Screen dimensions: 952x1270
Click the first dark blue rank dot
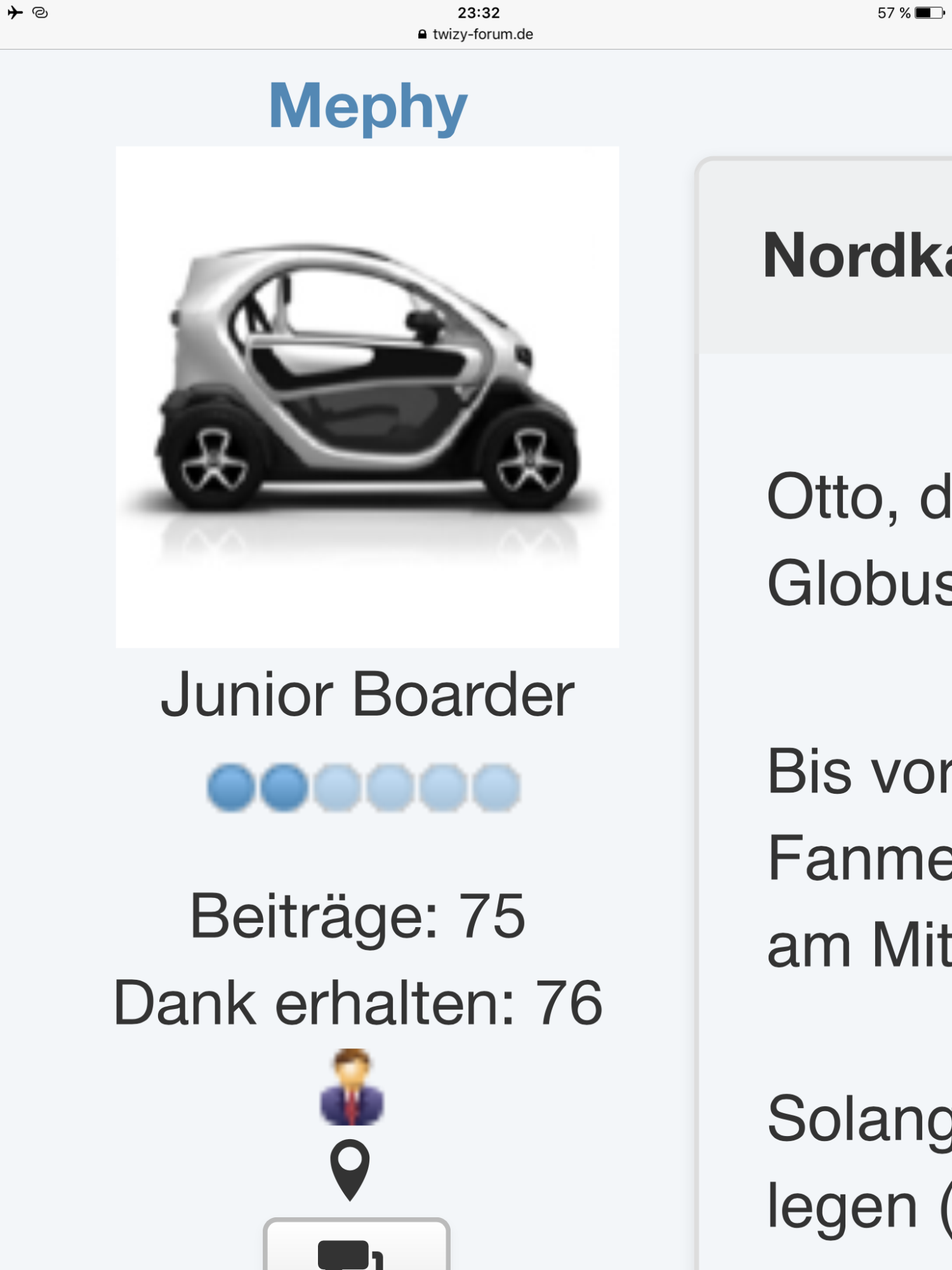[x=231, y=788]
